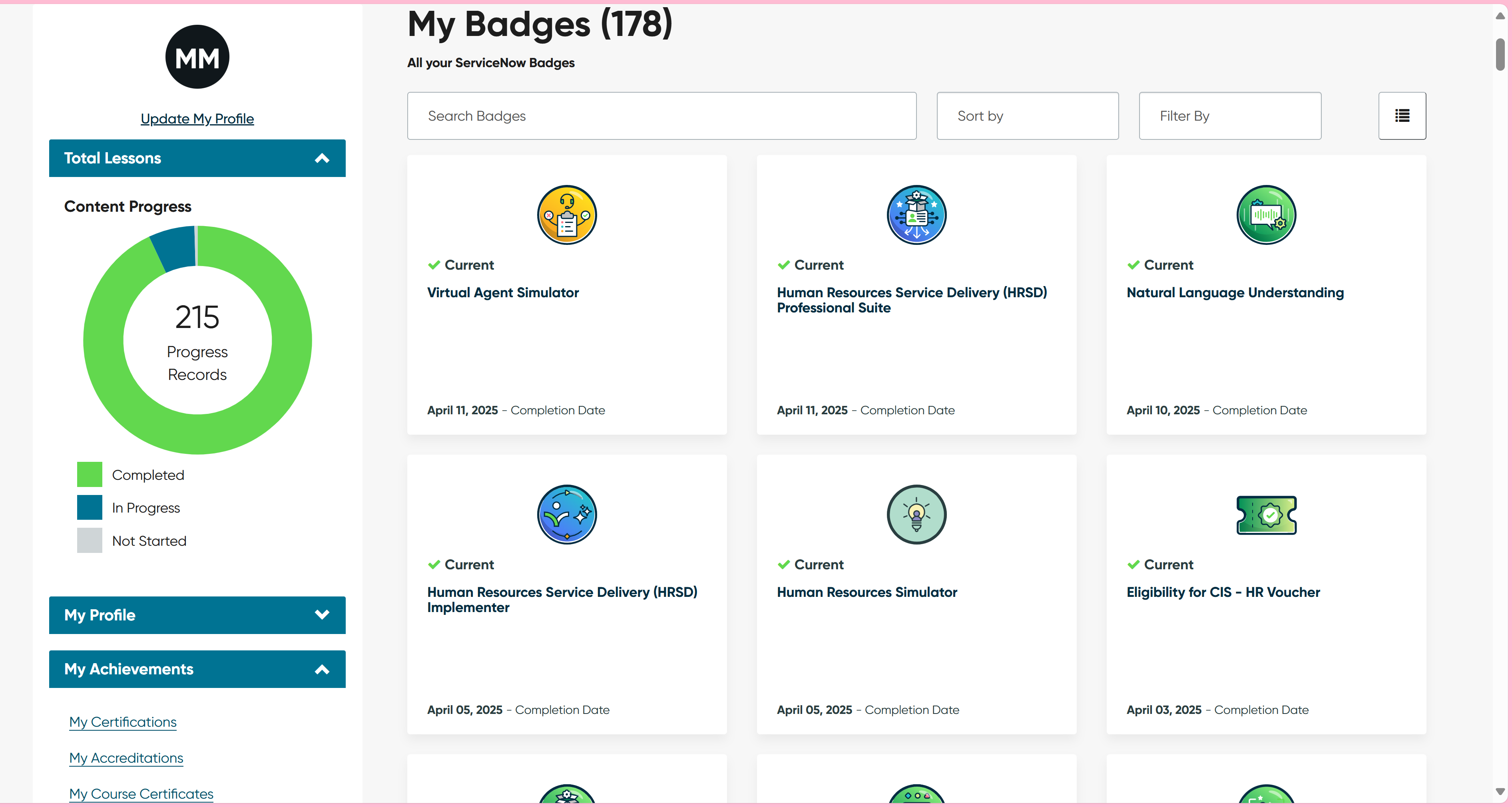Click the Virtual Agent Simulator badge icon
1512x807 pixels.
click(566, 215)
